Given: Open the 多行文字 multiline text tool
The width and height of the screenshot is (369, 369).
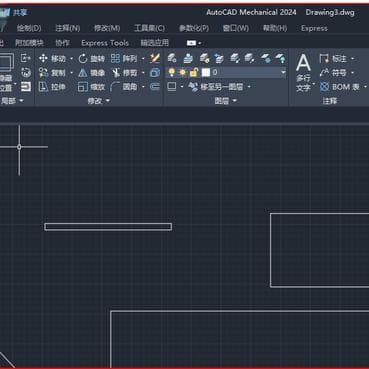Looking at the screenshot, I should coord(303,73).
